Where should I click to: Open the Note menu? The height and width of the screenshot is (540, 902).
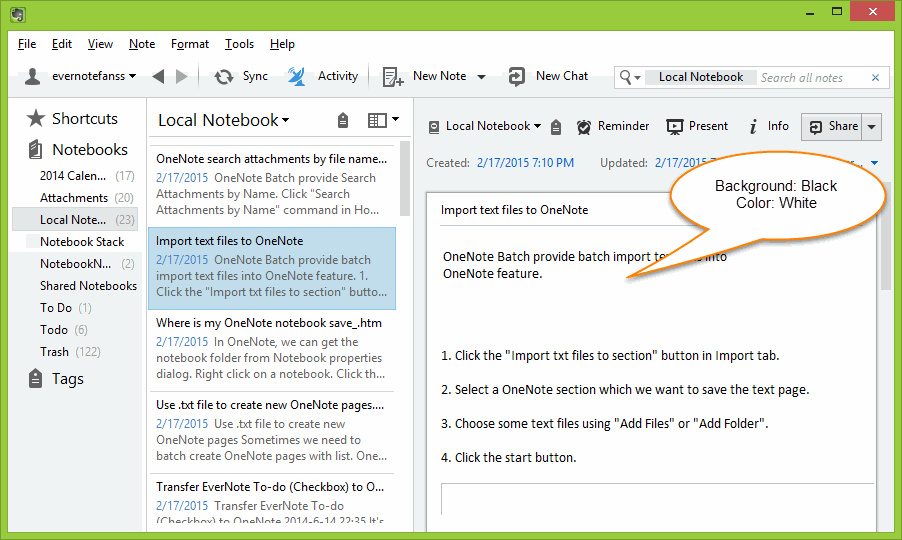pyautogui.click(x=142, y=44)
